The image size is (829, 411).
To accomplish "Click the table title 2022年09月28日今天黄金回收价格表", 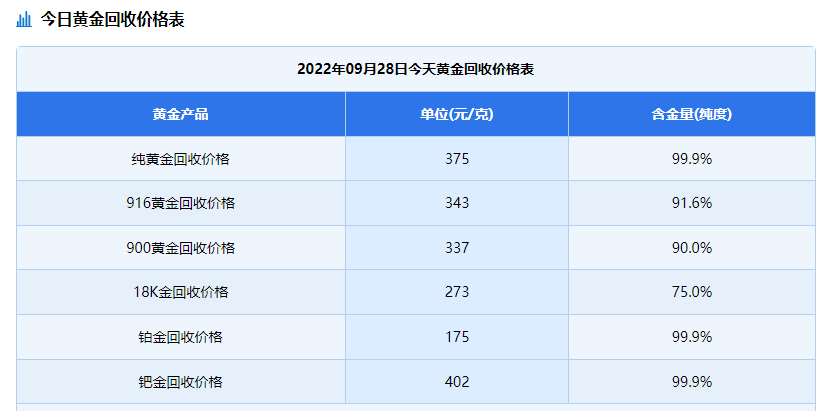I will [x=416, y=69].
